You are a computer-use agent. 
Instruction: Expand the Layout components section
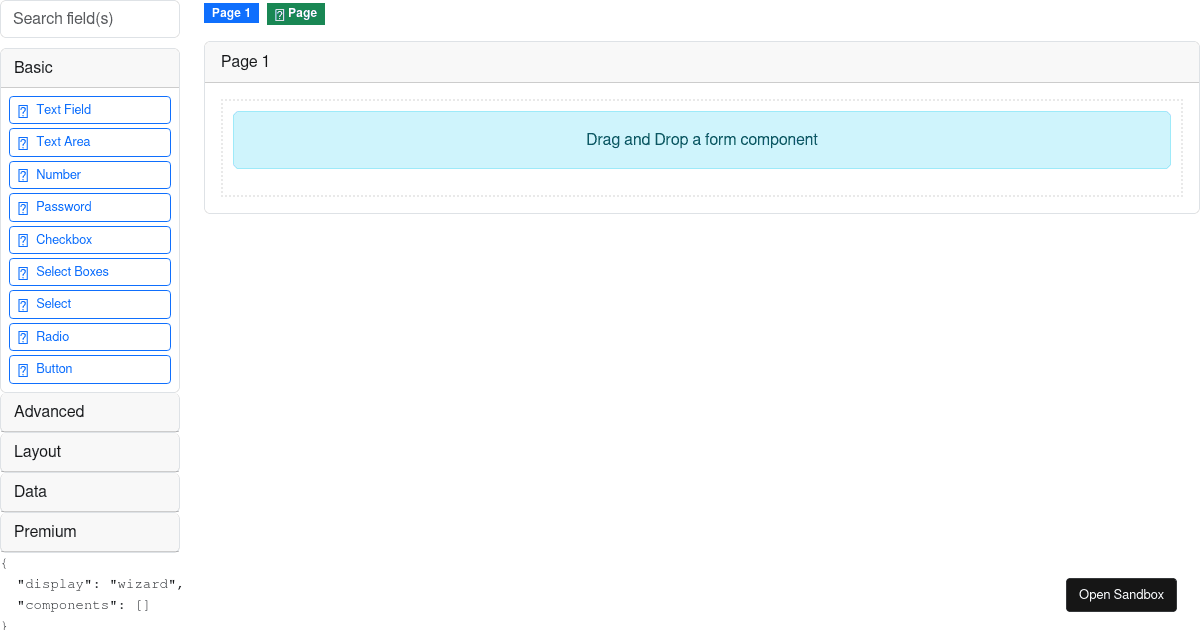pyautogui.click(x=90, y=451)
